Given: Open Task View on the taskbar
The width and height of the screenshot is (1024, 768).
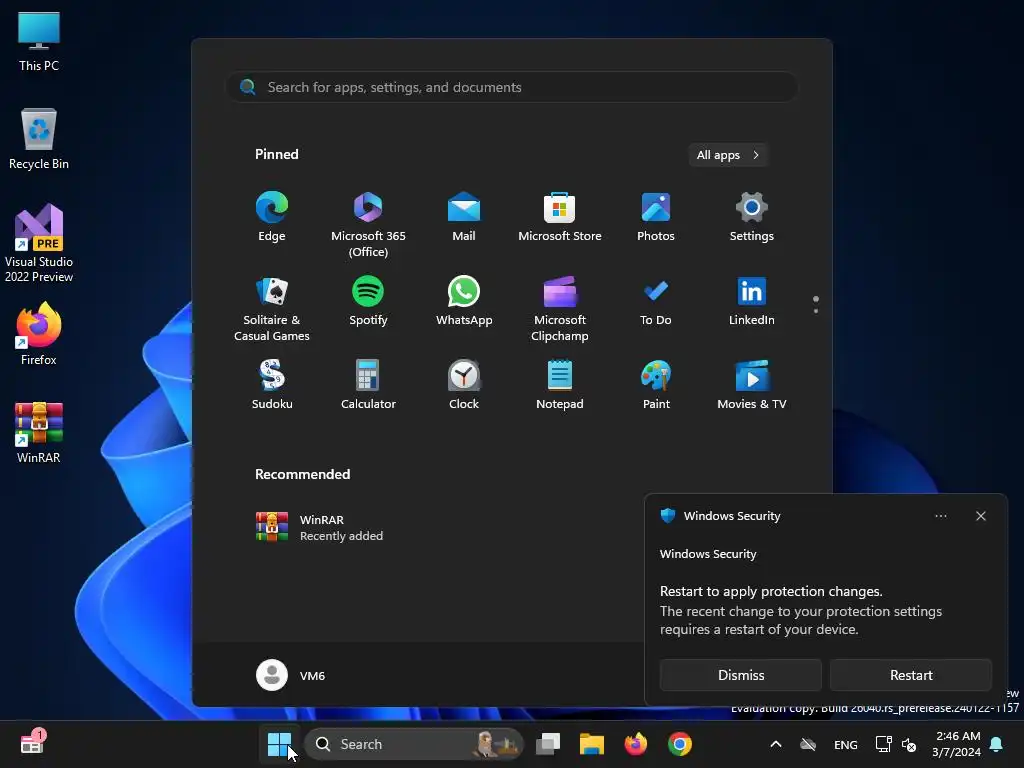Looking at the screenshot, I should click(548, 744).
